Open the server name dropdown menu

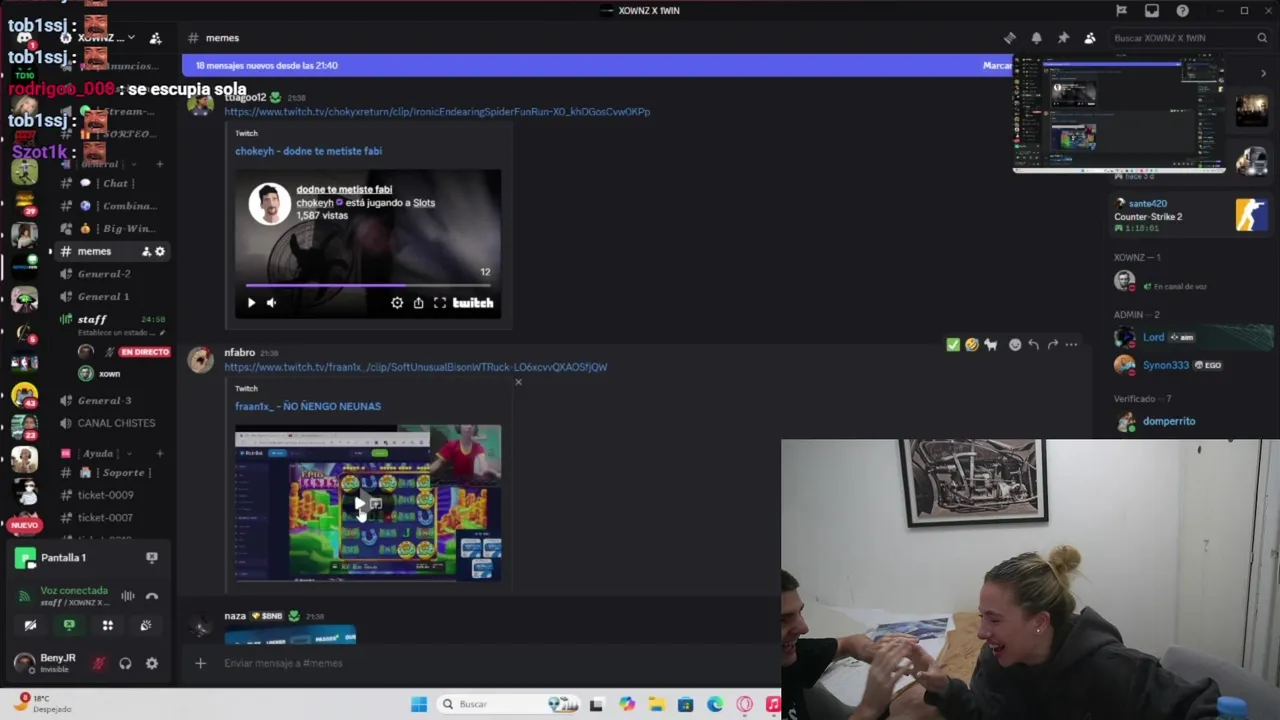[x=106, y=38]
